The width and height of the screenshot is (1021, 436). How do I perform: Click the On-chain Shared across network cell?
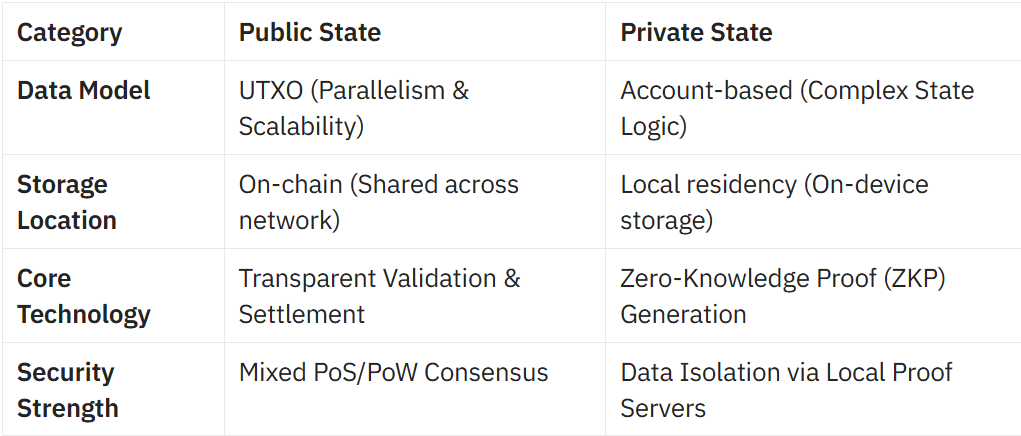pos(378,202)
